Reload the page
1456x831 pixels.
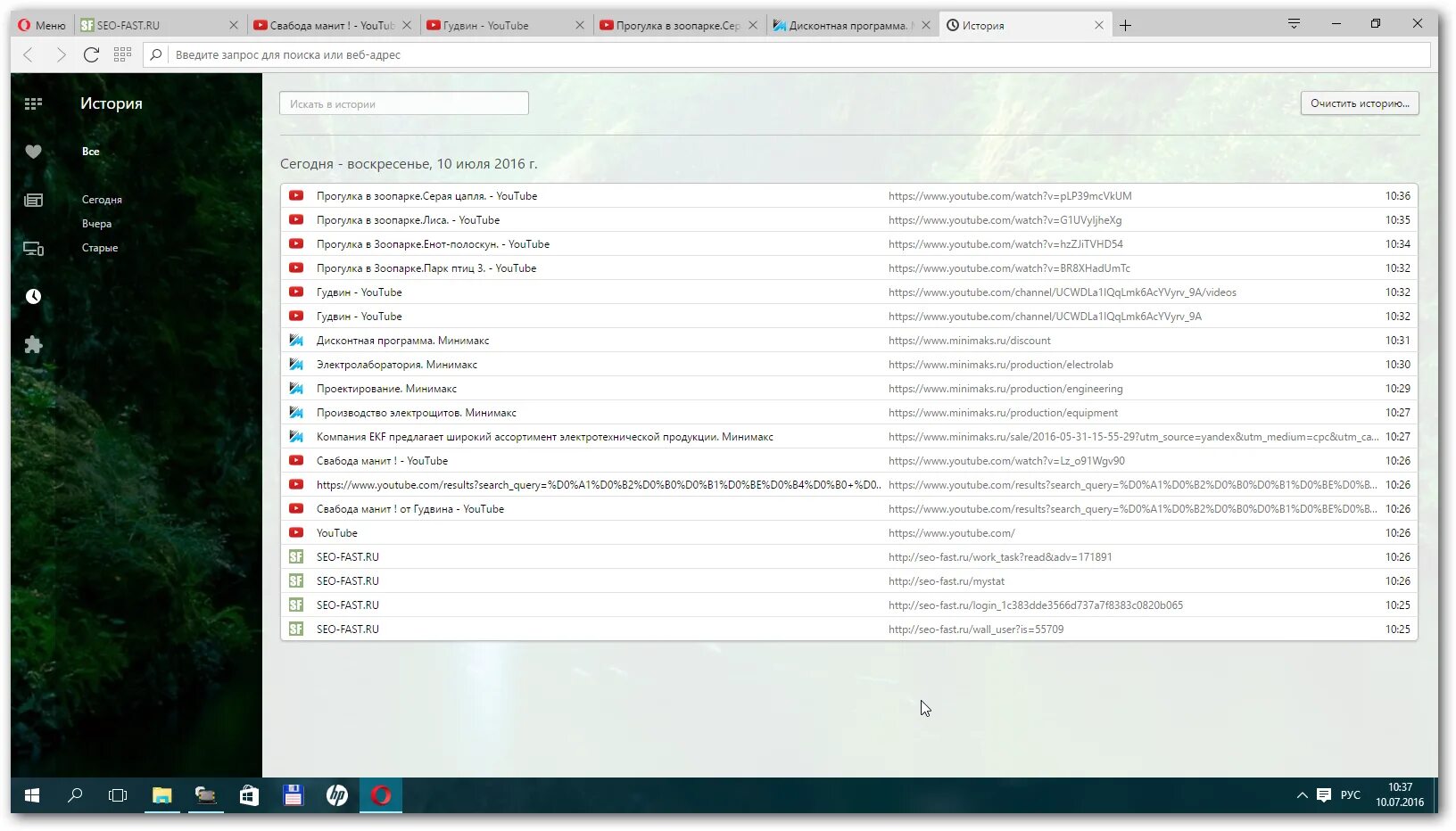pyautogui.click(x=91, y=54)
